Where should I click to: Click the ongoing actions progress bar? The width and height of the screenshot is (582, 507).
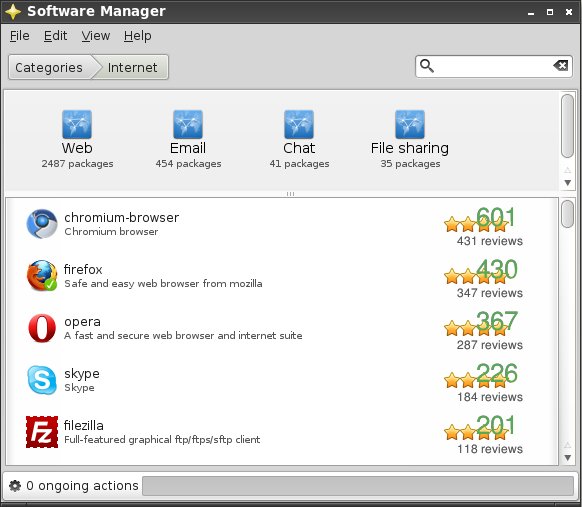(x=358, y=486)
